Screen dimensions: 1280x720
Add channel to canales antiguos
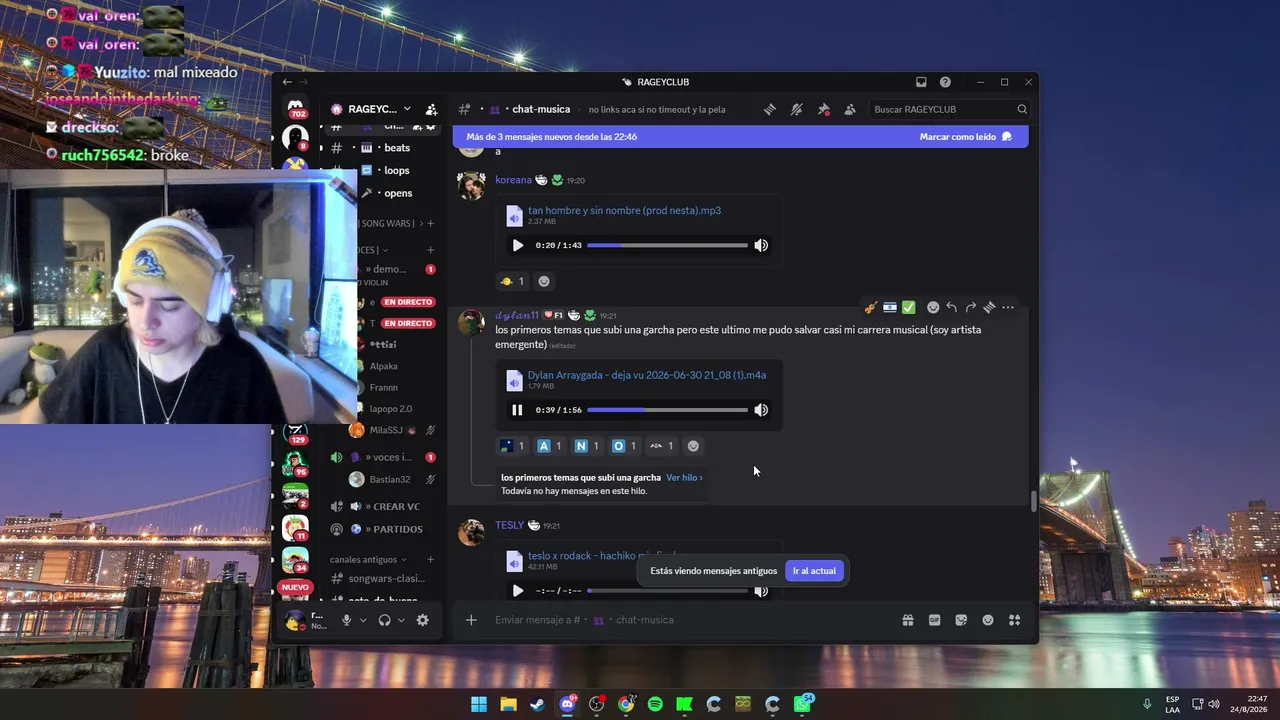[x=431, y=559]
